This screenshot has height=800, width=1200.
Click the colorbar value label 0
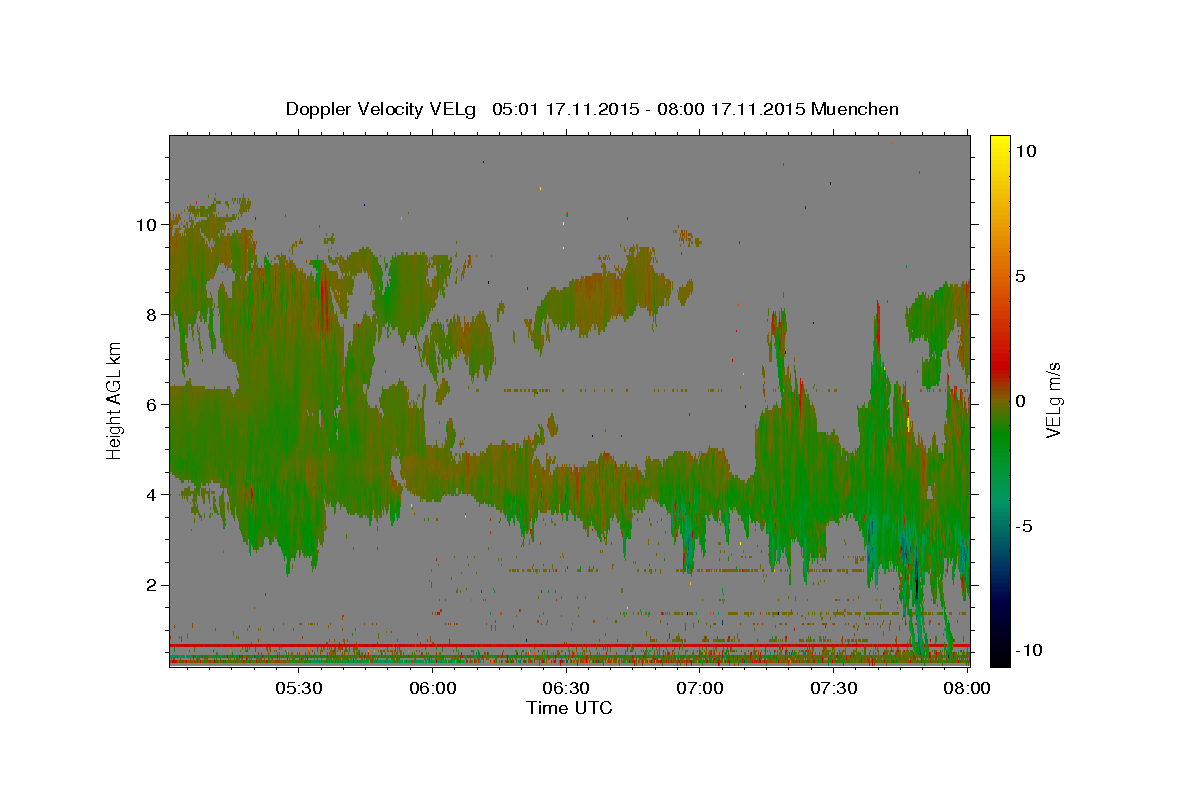click(1021, 401)
